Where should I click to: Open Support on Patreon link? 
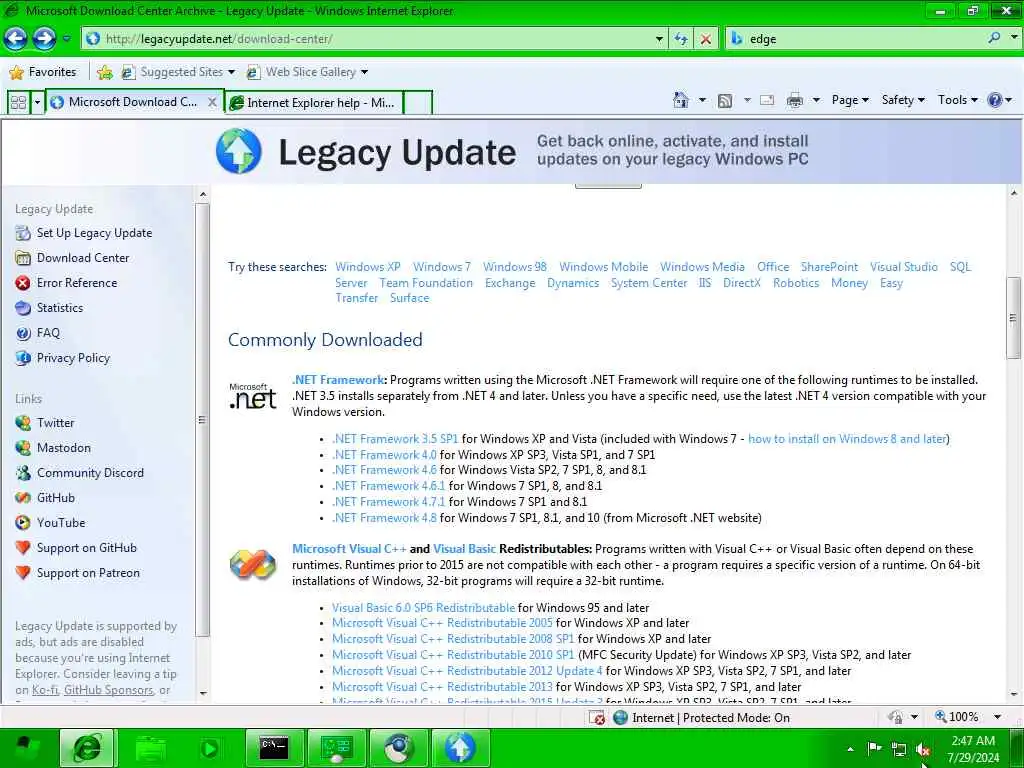(88, 573)
